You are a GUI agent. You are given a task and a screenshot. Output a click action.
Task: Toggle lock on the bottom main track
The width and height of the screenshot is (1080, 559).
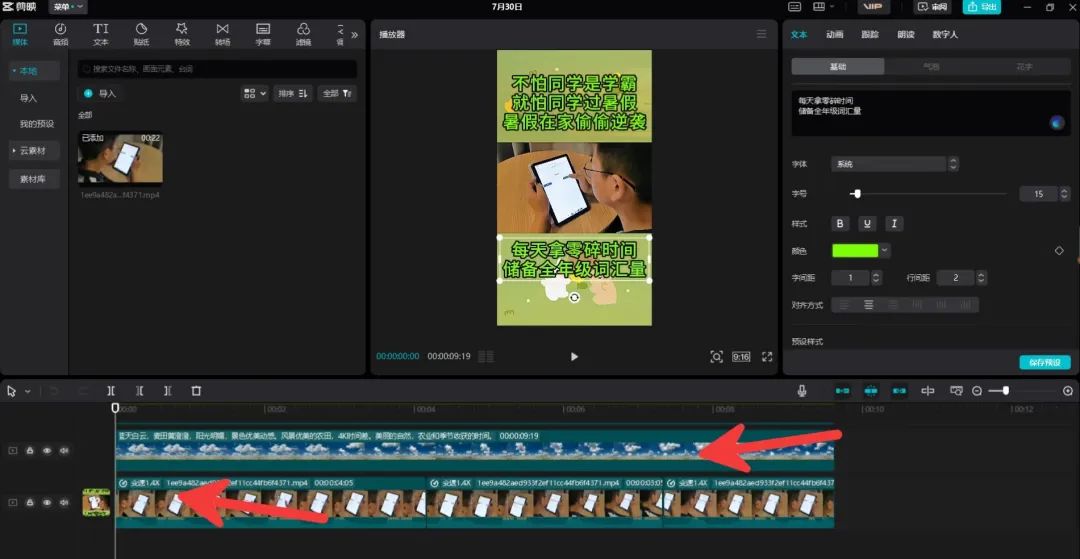click(30, 503)
